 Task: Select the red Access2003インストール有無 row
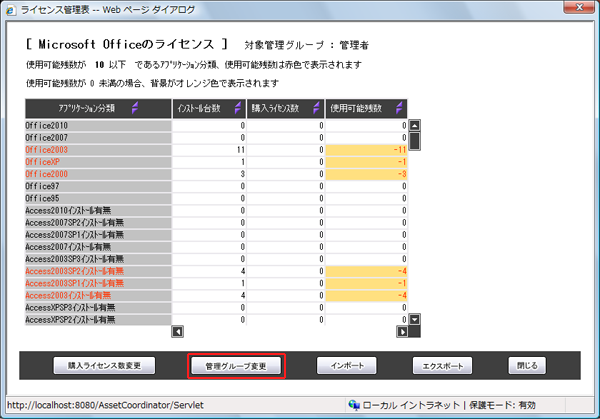pyautogui.click(x=216, y=295)
